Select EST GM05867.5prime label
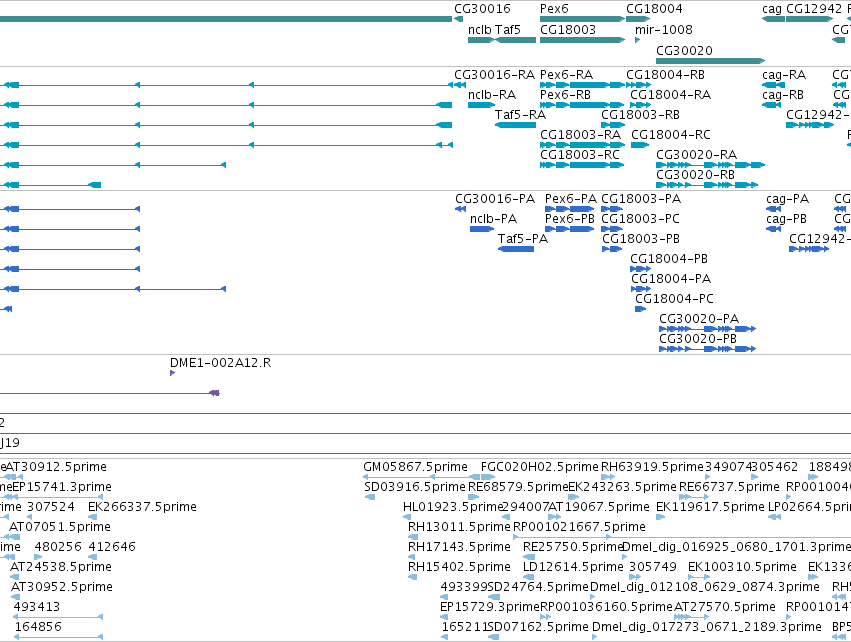 pos(415,467)
